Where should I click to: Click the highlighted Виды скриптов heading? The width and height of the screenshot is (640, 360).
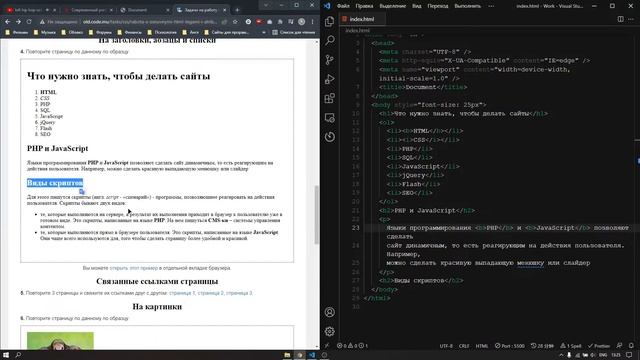[55, 183]
